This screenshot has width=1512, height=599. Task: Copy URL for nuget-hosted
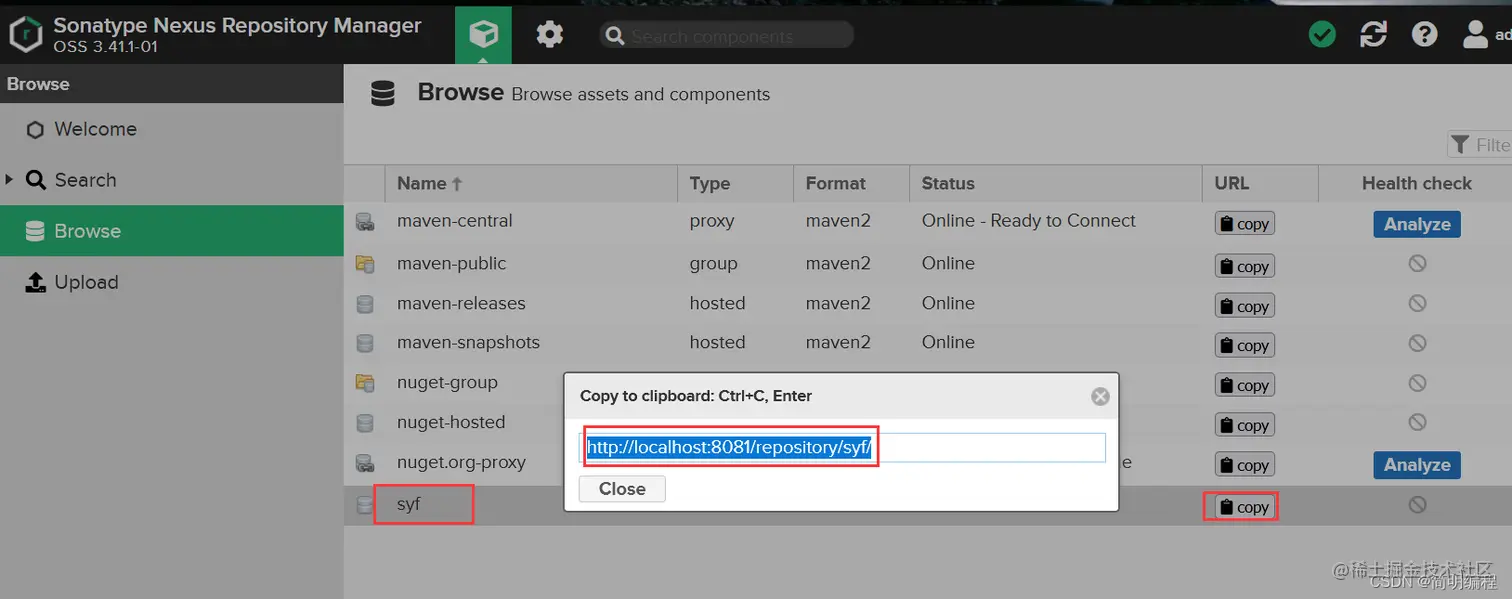coord(1244,425)
